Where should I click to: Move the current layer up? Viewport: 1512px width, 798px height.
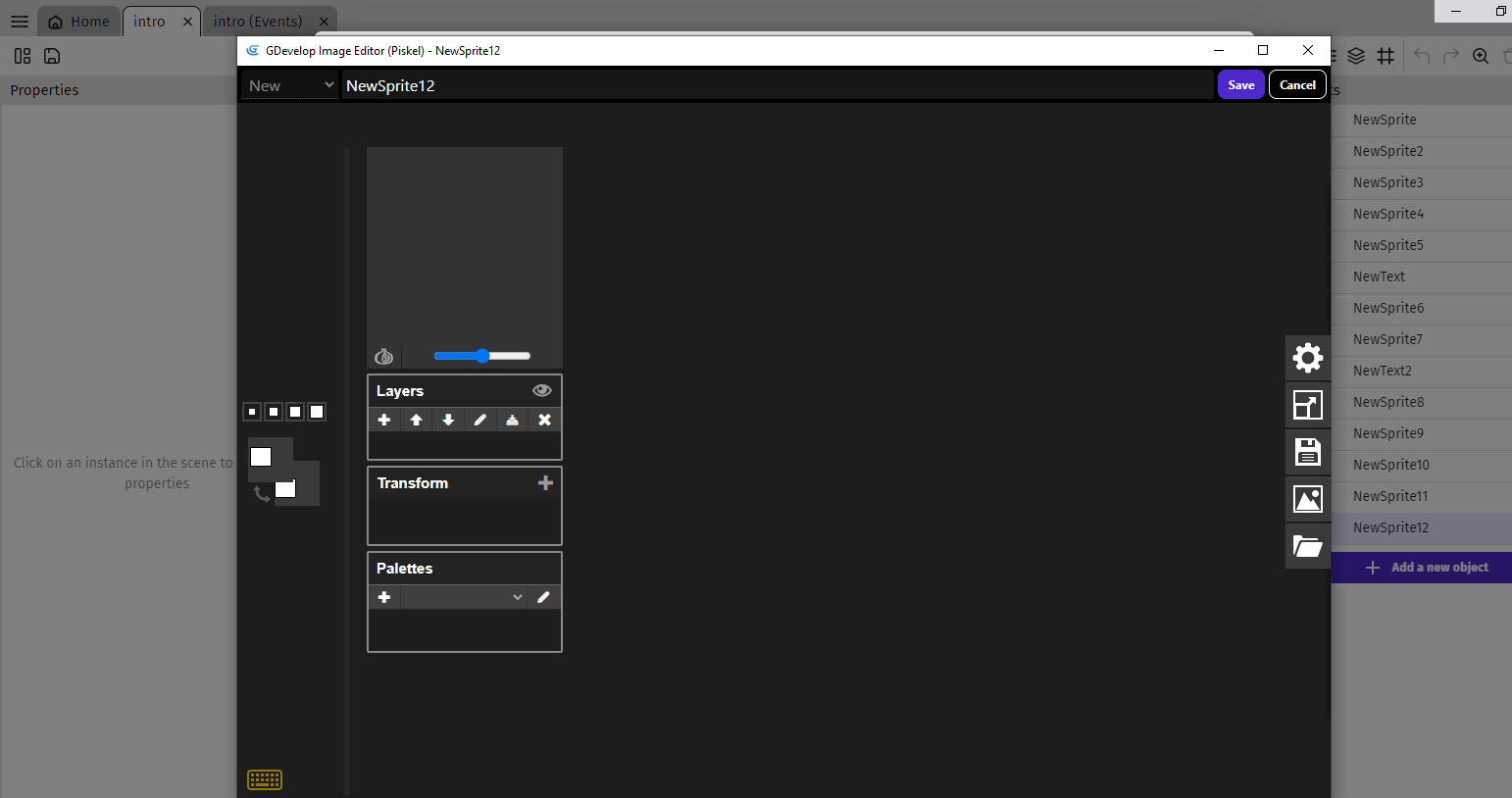416,420
